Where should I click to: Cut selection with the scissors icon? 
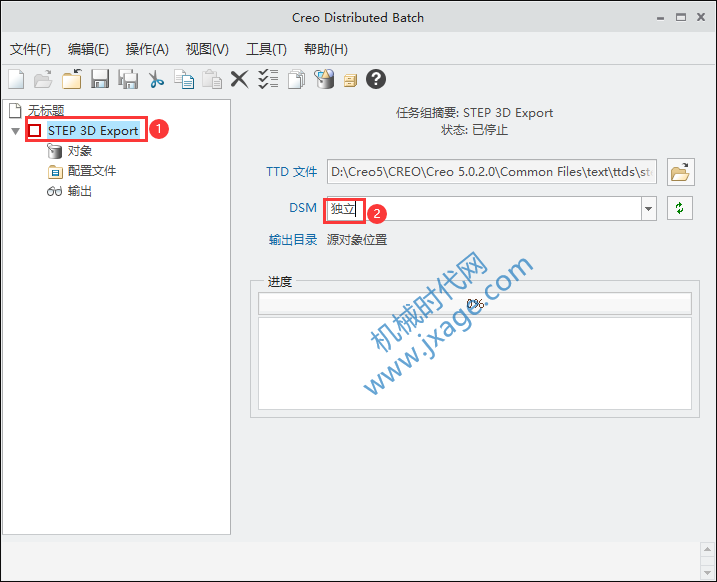point(156,79)
